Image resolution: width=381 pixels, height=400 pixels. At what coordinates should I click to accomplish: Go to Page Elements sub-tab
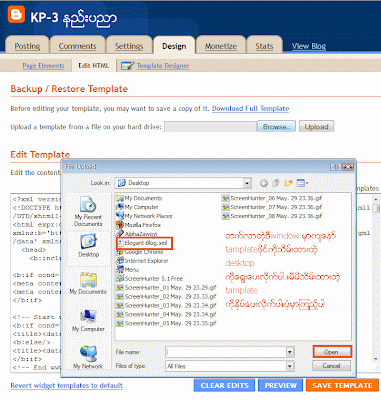(43, 66)
